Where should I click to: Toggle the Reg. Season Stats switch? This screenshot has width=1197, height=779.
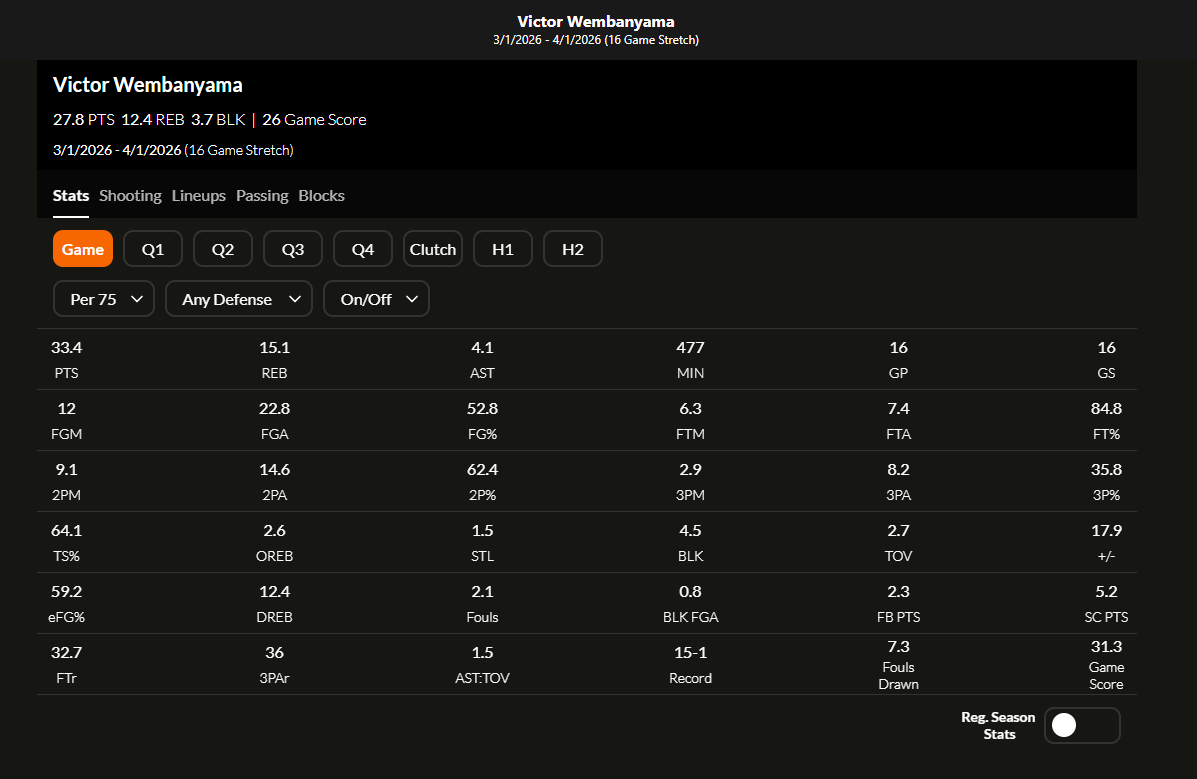coord(1082,725)
